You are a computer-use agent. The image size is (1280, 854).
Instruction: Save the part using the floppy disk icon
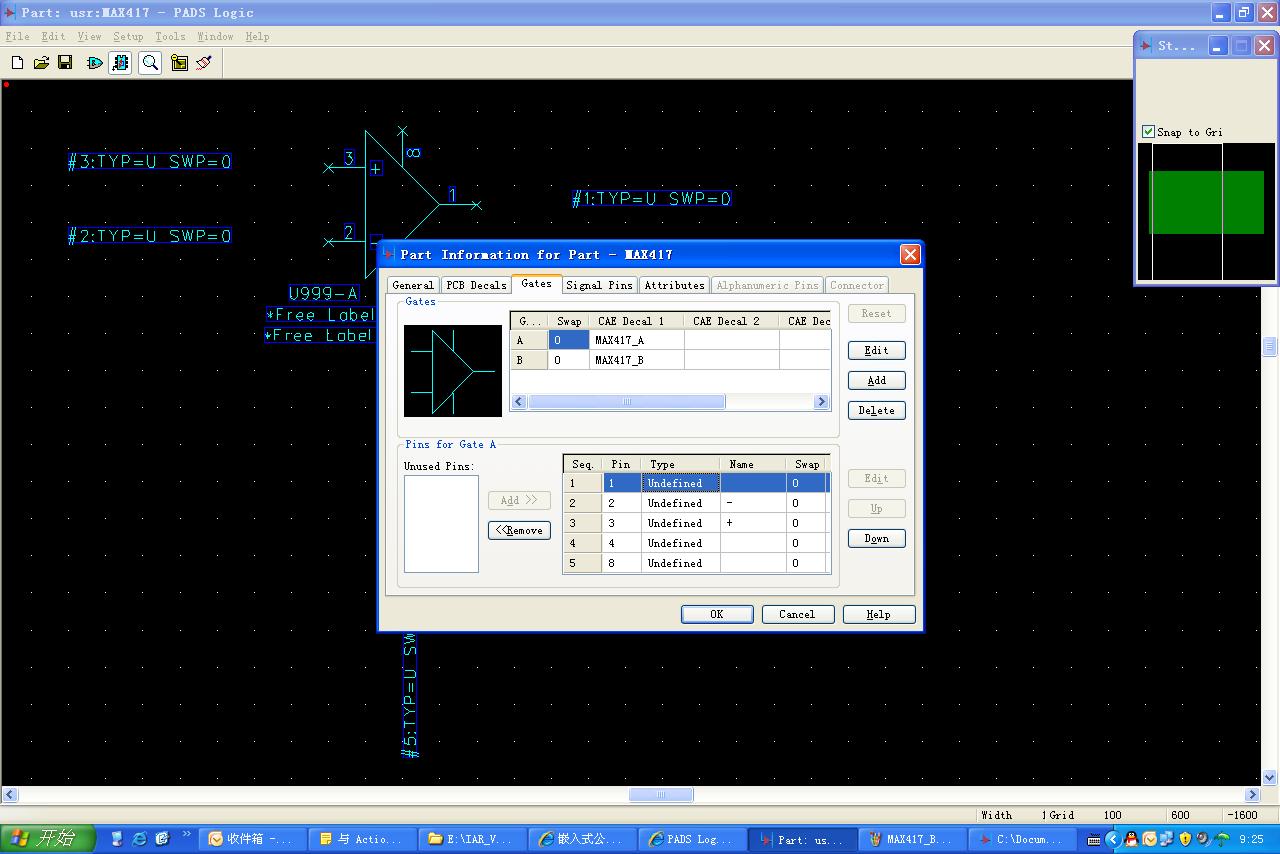pos(65,63)
